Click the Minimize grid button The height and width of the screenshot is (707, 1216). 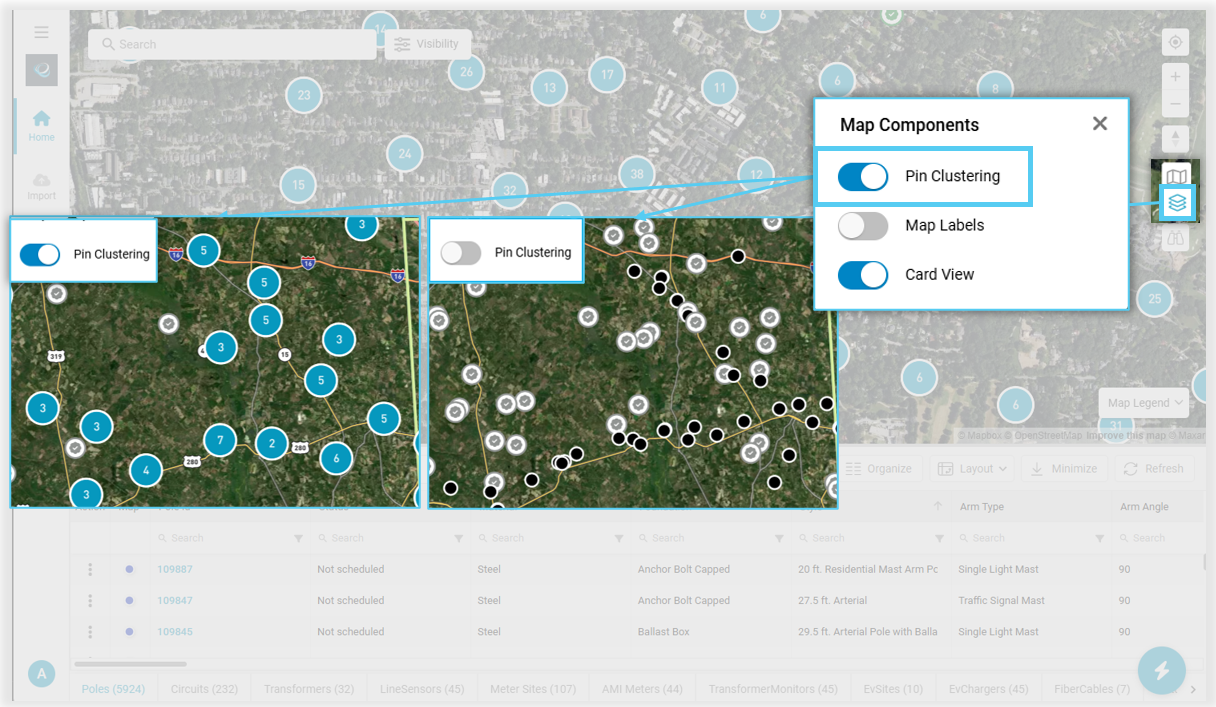[1064, 468]
